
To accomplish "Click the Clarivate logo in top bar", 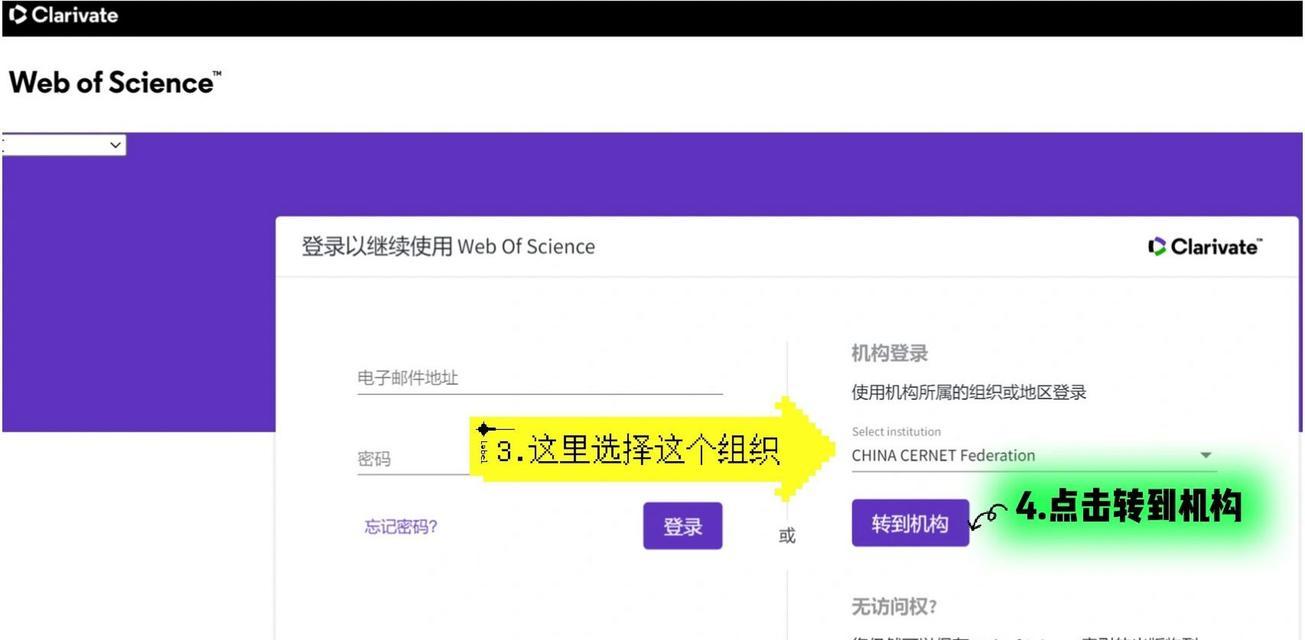I will (x=62, y=15).
